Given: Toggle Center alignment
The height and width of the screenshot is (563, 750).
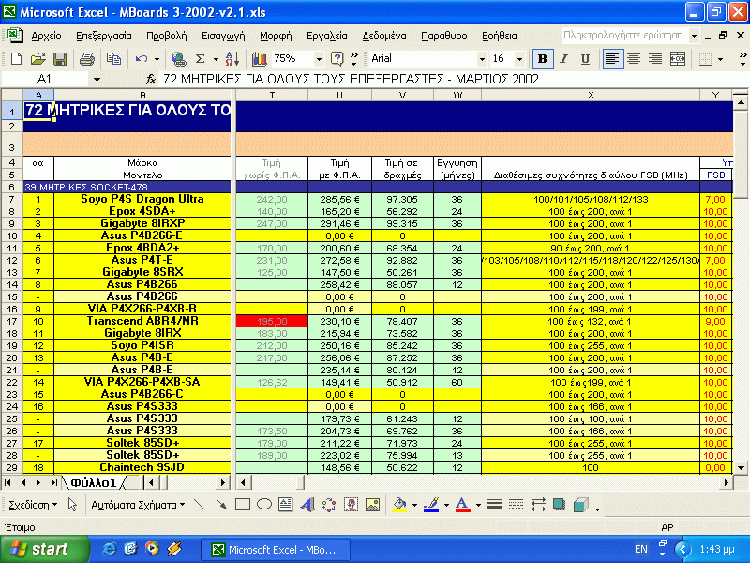Looking at the screenshot, I should (x=634, y=59).
